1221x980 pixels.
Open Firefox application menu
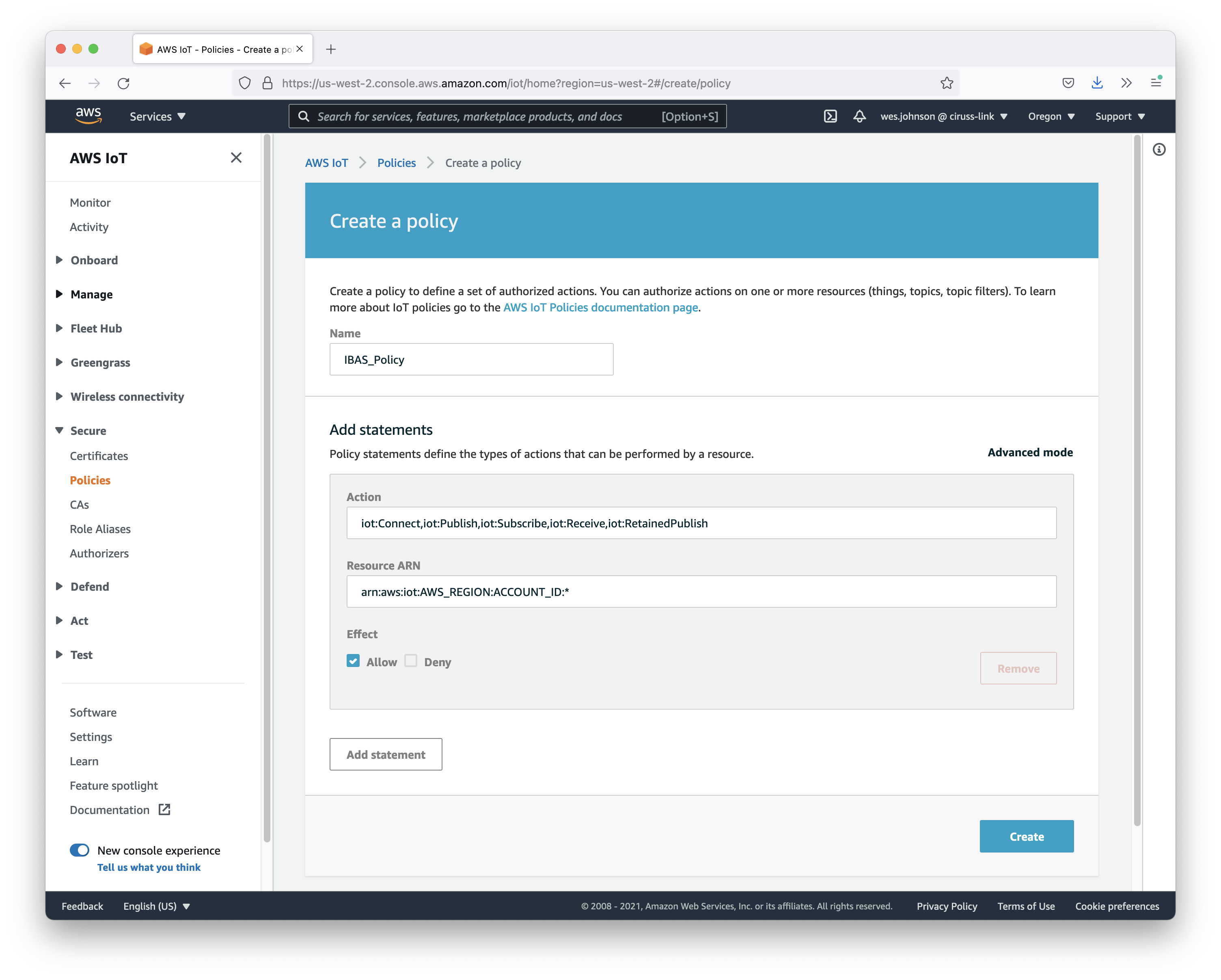(x=1156, y=83)
